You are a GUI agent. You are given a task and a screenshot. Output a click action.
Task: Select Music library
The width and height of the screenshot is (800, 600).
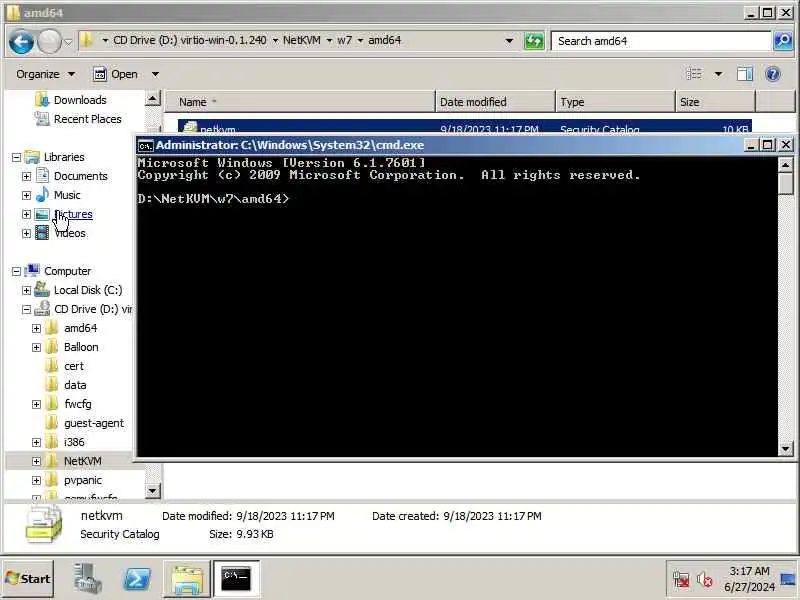coord(67,195)
